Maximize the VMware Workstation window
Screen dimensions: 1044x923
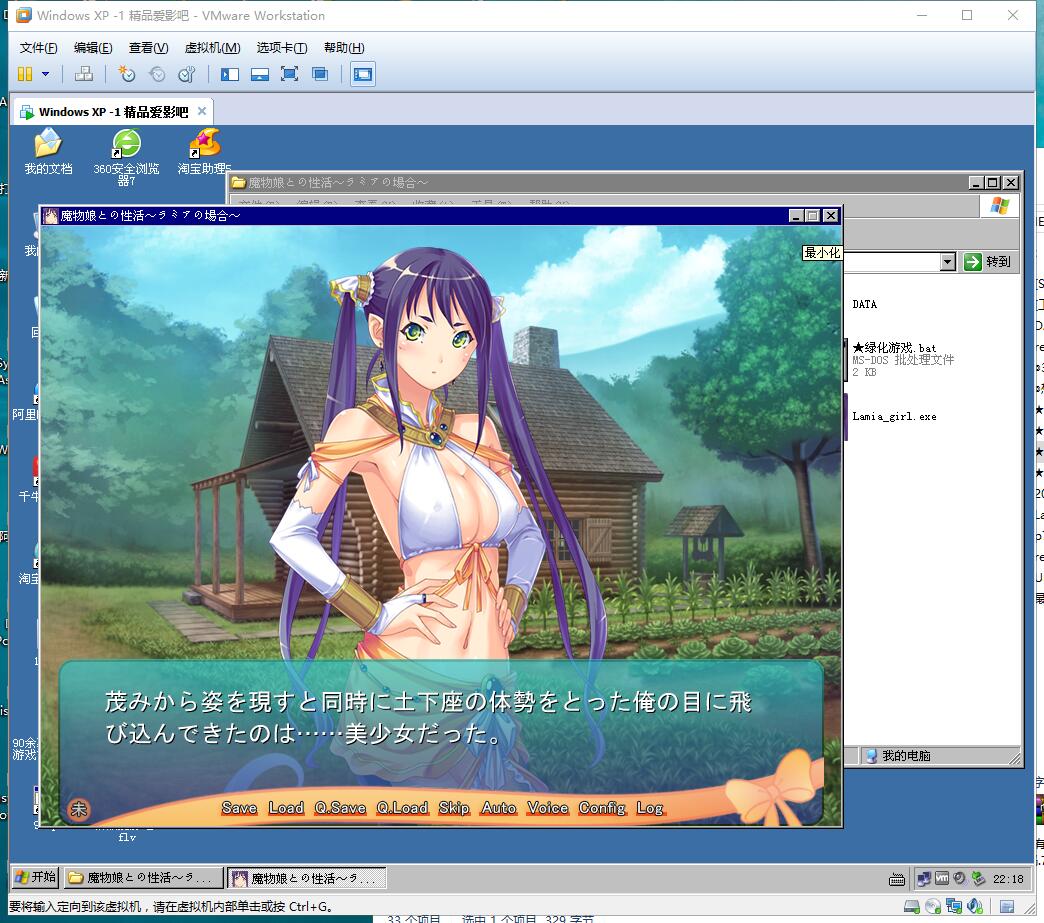pyautogui.click(x=967, y=15)
